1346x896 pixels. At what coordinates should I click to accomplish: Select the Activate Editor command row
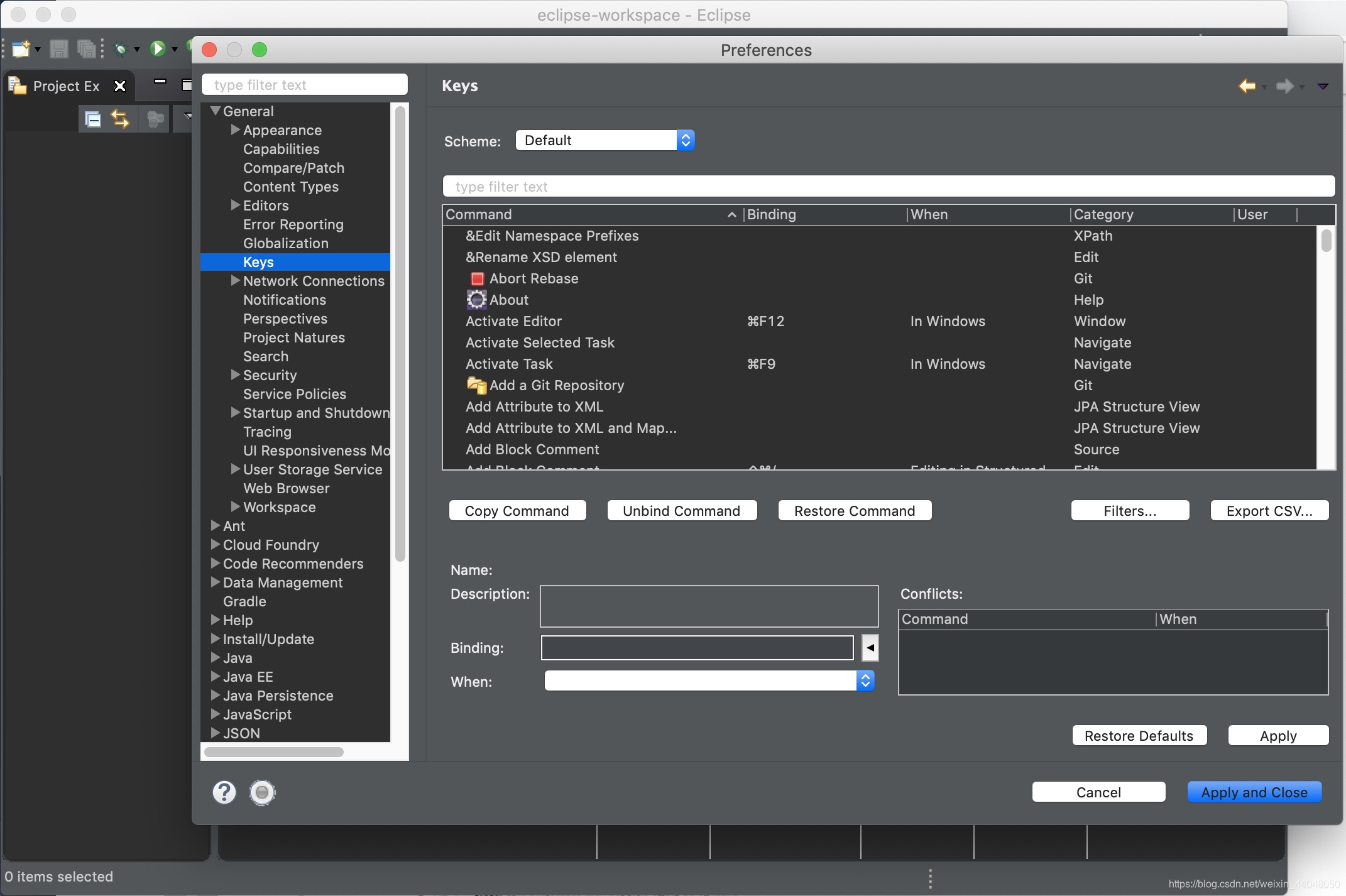879,321
